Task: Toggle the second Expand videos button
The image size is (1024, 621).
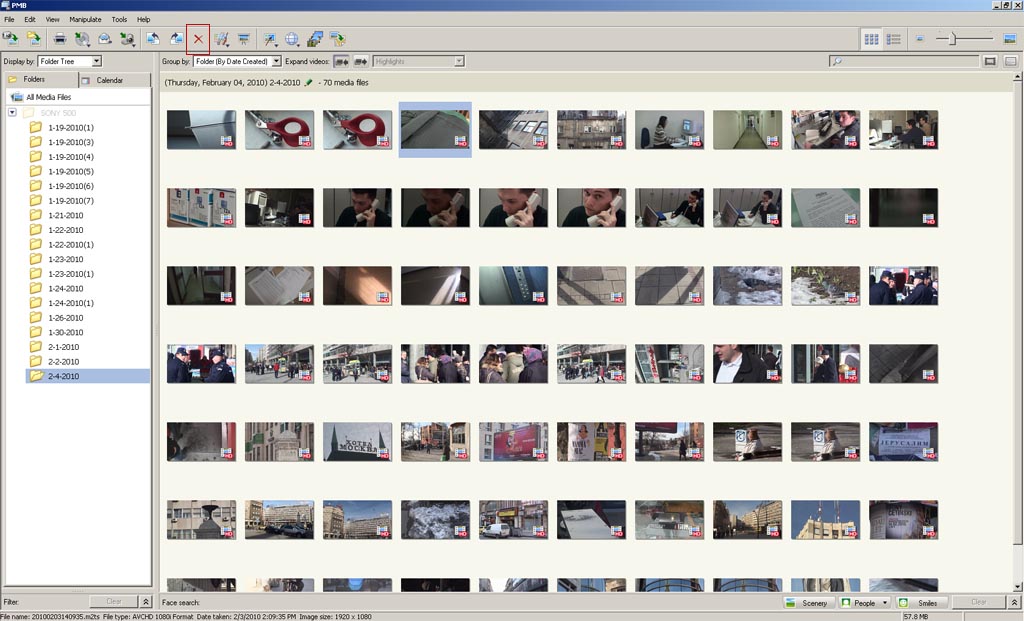Action: tap(360, 61)
